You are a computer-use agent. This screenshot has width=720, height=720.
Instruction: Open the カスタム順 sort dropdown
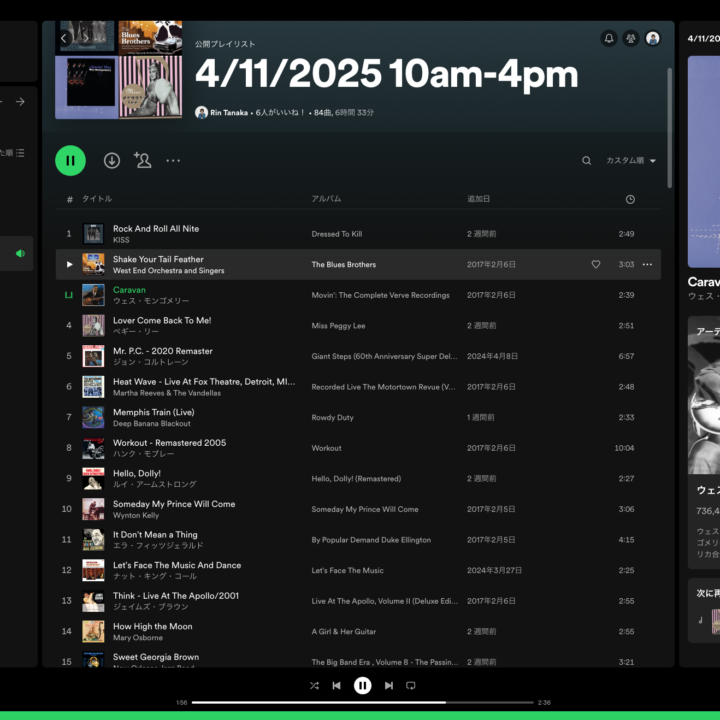pos(631,161)
